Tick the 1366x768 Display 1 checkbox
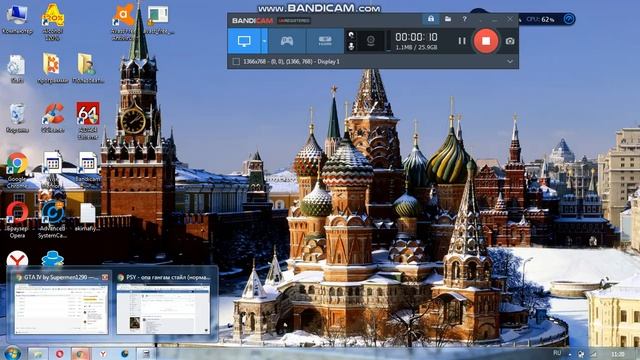 click(236, 62)
